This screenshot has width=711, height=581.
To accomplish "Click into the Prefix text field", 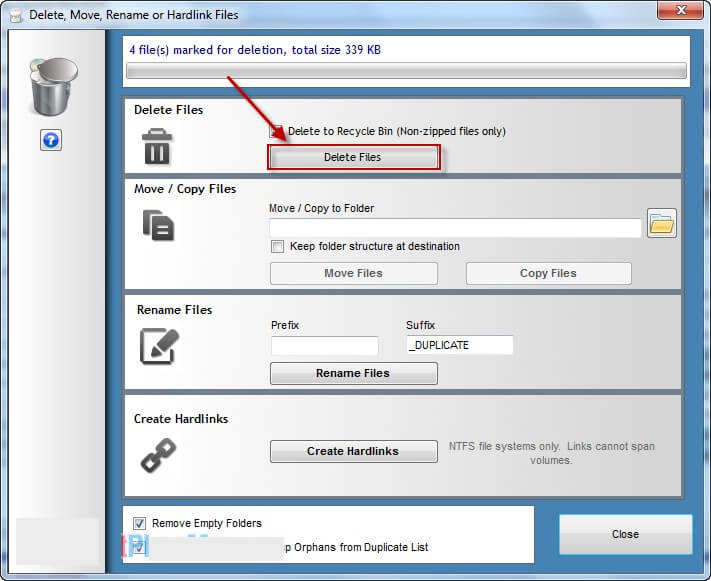I will (x=325, y=346).
